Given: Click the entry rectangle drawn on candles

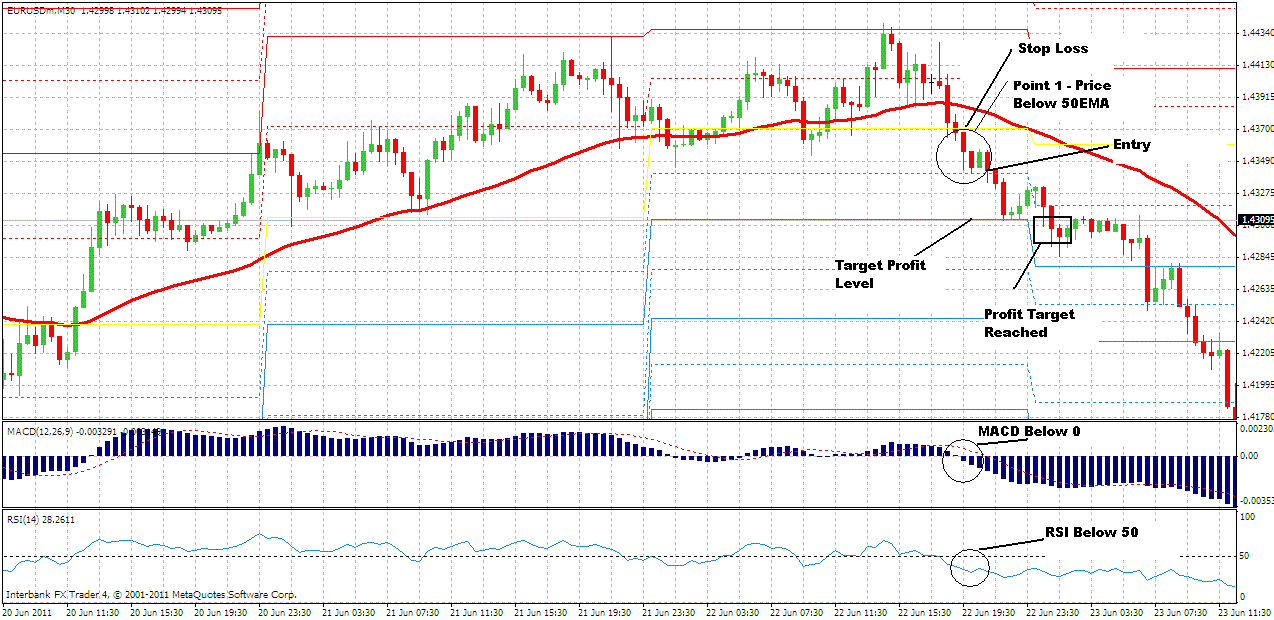Looking at the screenshot, I should pyautogui.click(x=1052, y=230).
